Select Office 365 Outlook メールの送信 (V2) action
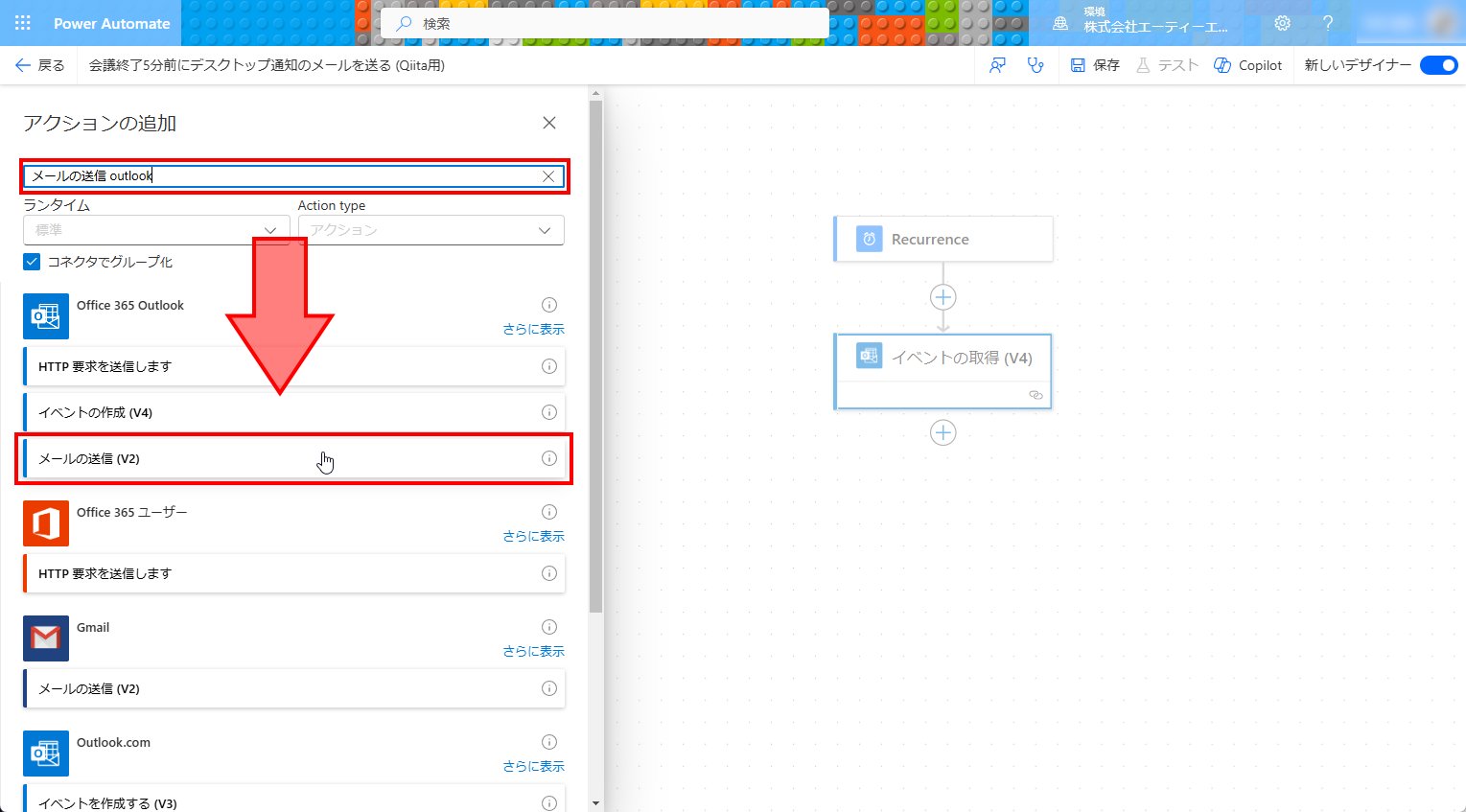Viewport: 1466px width, 812px height. [293, 458]
